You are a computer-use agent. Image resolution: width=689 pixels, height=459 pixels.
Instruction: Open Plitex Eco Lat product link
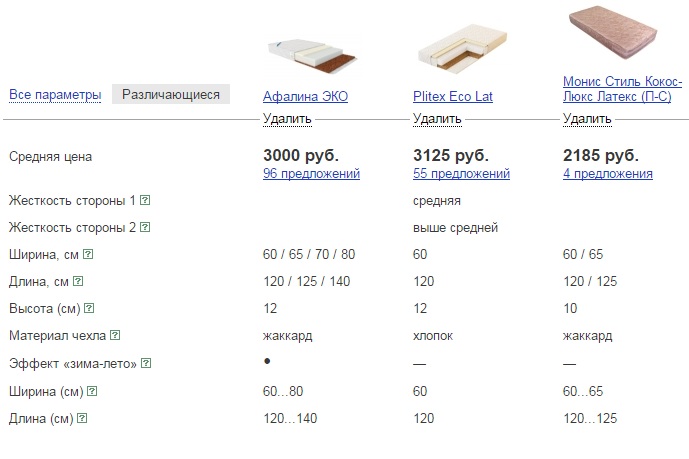(x=453, y=97)
